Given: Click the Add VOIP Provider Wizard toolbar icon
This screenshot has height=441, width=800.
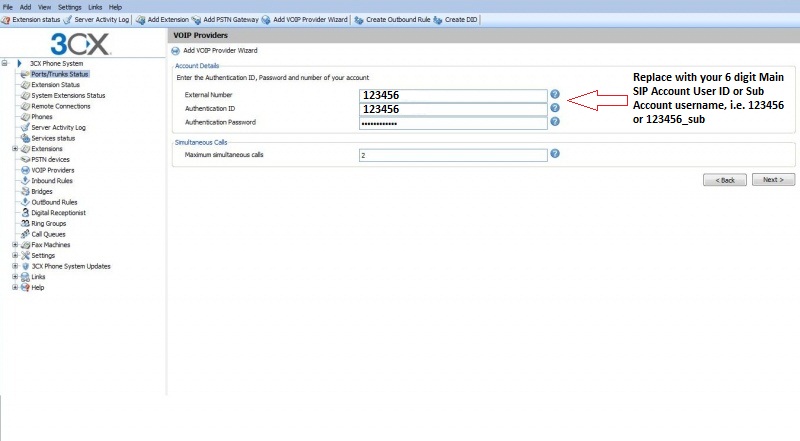Looking at the screenshot, I should [267, 19].
